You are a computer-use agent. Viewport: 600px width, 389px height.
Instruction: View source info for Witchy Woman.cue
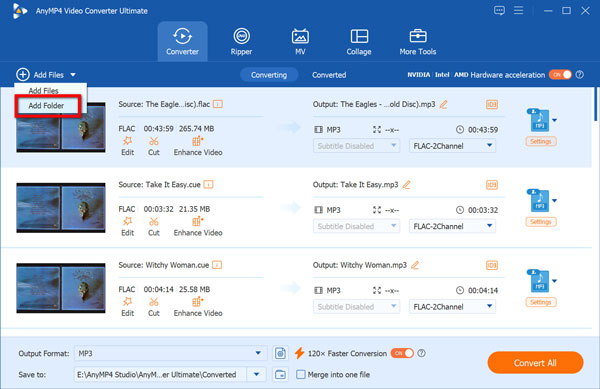217,265
